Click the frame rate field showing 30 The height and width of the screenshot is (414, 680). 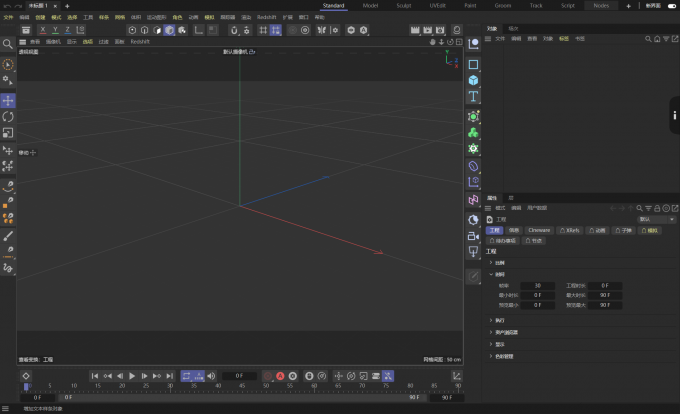(538, 286)
